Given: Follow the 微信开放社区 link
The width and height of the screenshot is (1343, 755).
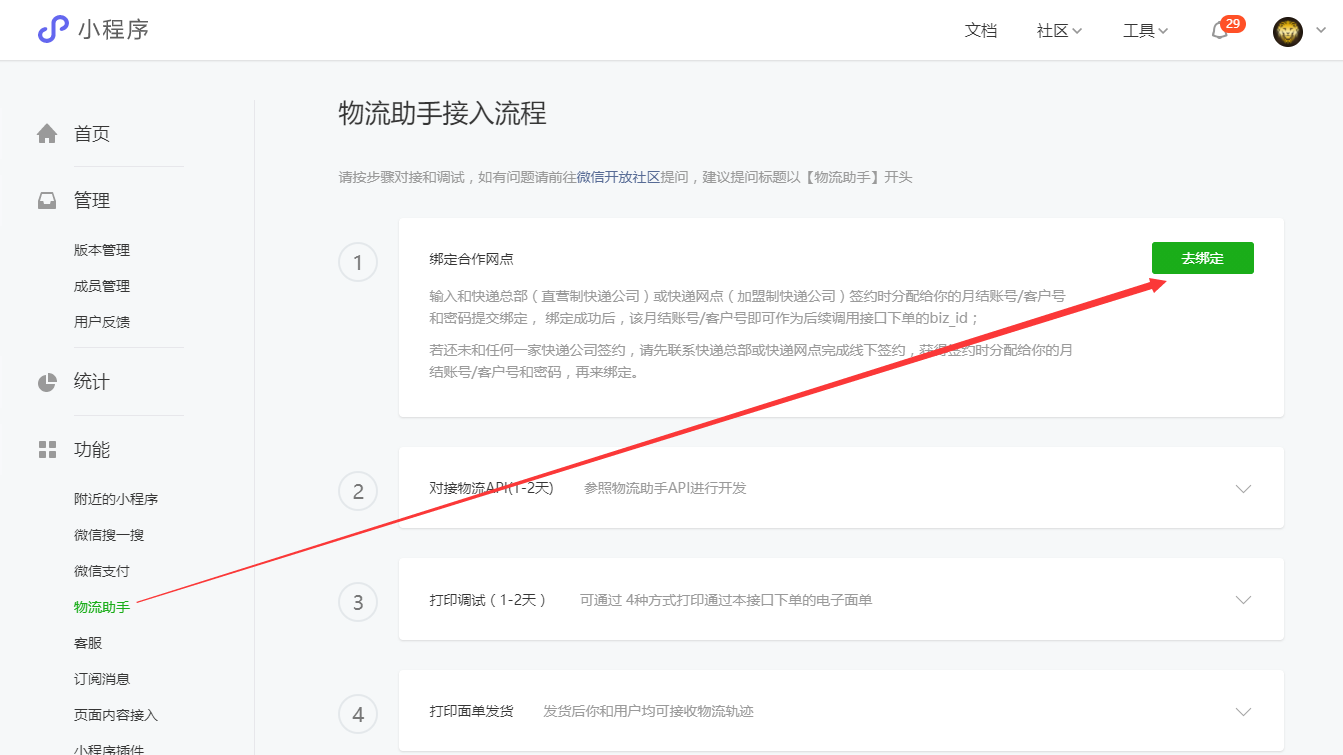Looking at the screenshot, I should click(618, 177).
